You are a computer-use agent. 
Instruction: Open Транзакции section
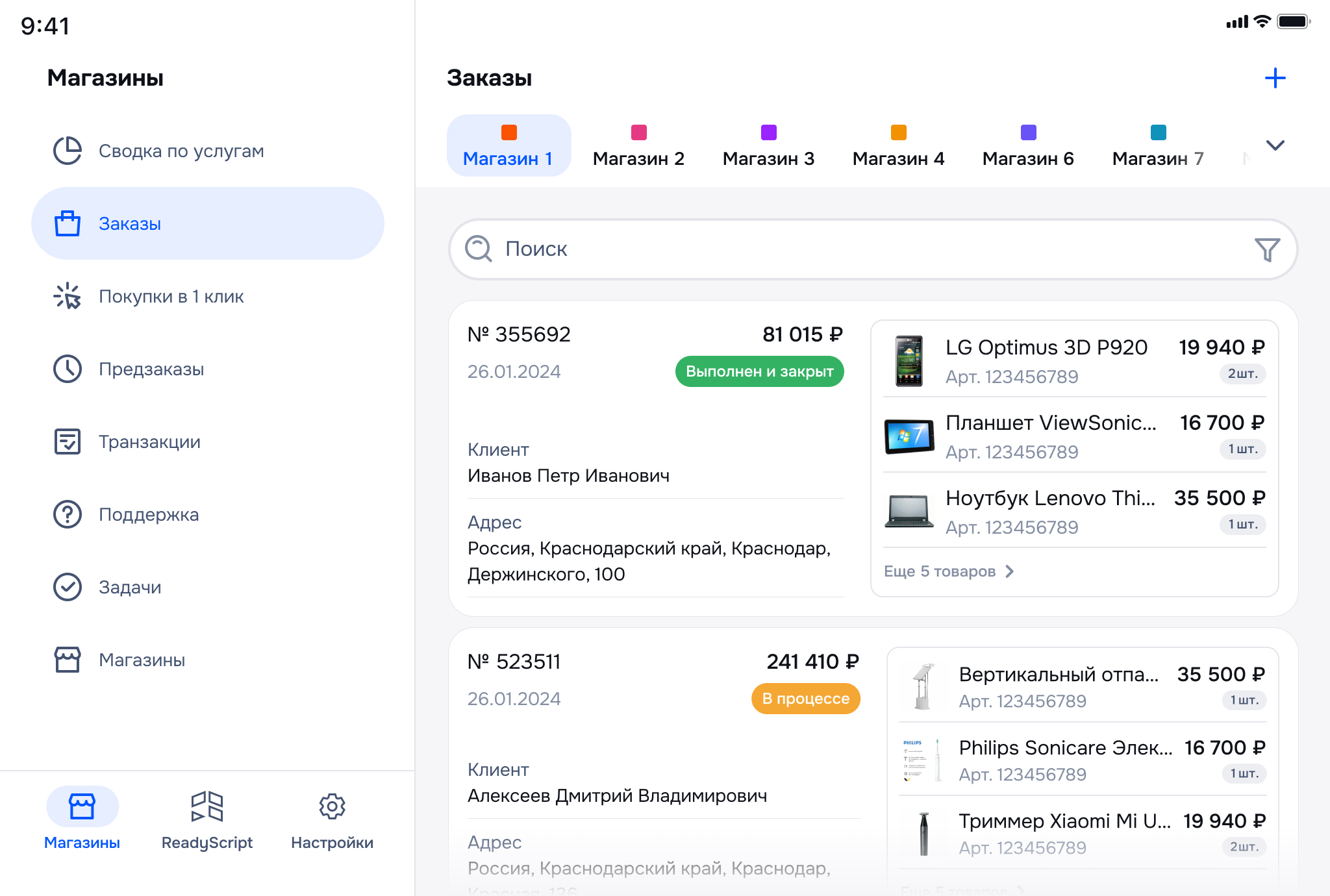point(208,442)
